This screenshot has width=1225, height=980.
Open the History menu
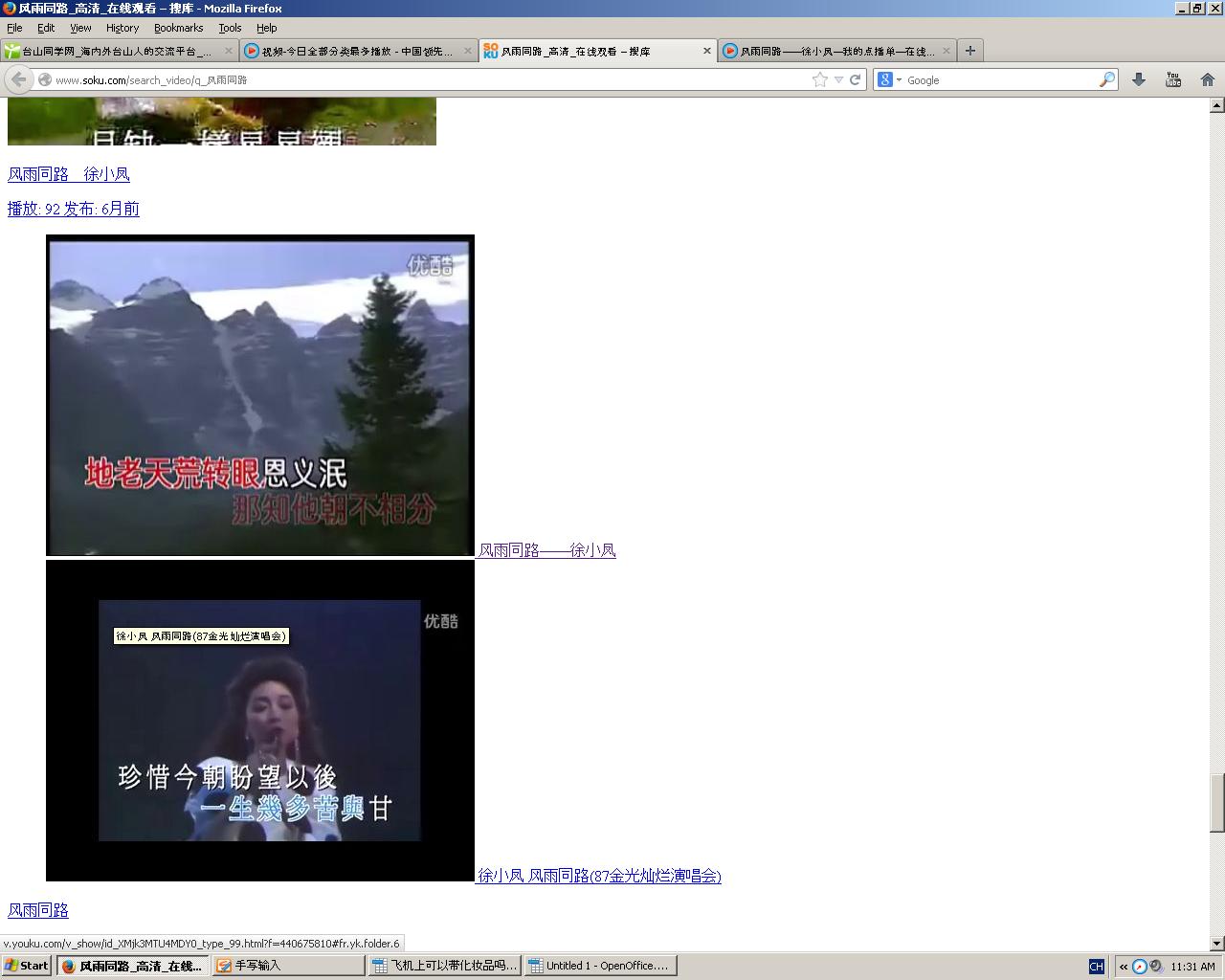[x=122, y=28]
